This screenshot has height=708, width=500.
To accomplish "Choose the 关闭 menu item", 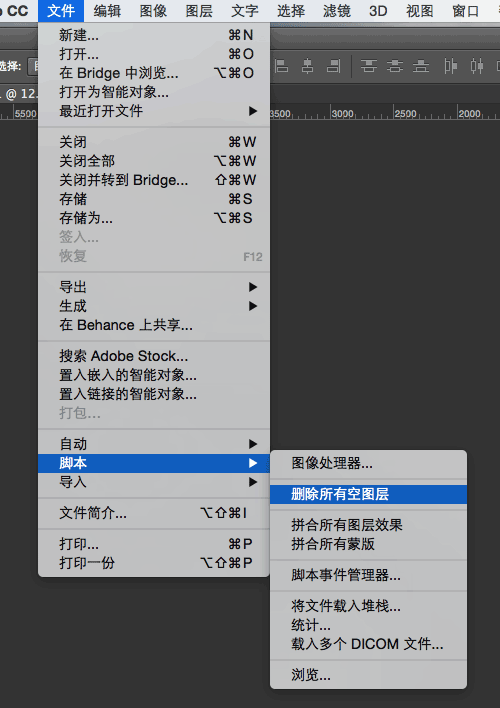I will (x=154, y=142).
